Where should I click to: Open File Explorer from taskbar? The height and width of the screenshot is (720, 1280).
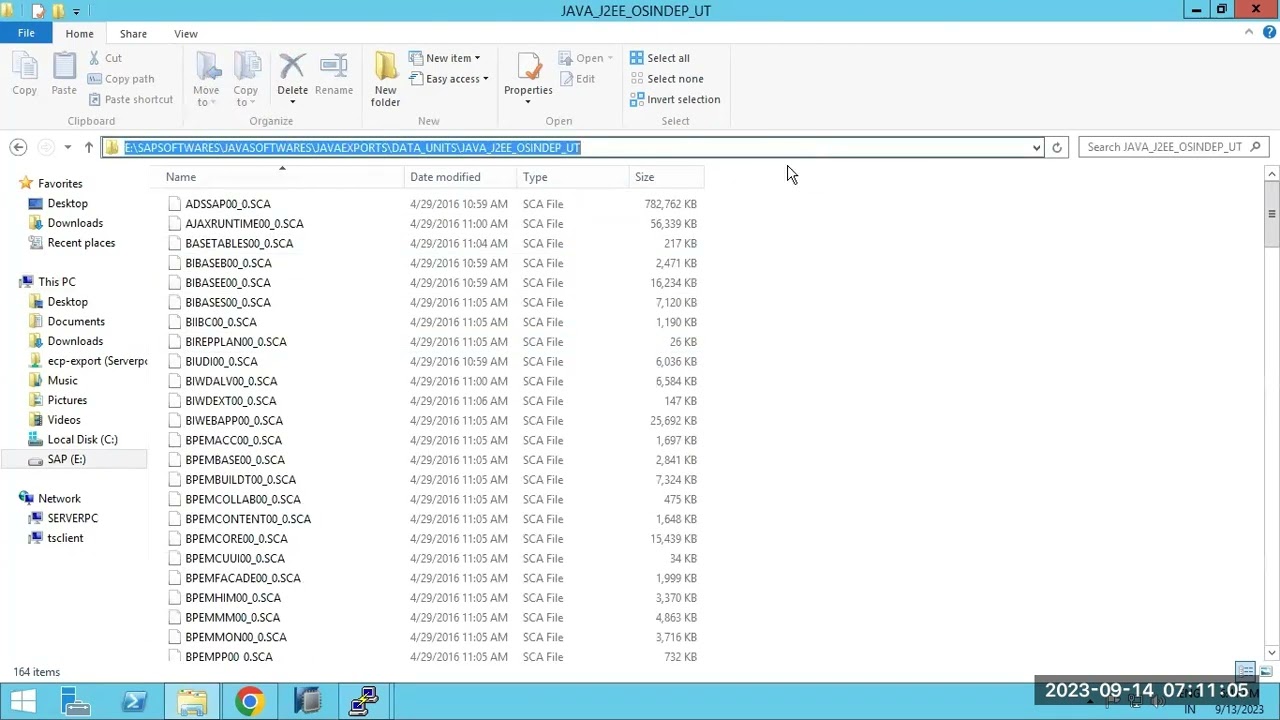[x=192, y=702]
